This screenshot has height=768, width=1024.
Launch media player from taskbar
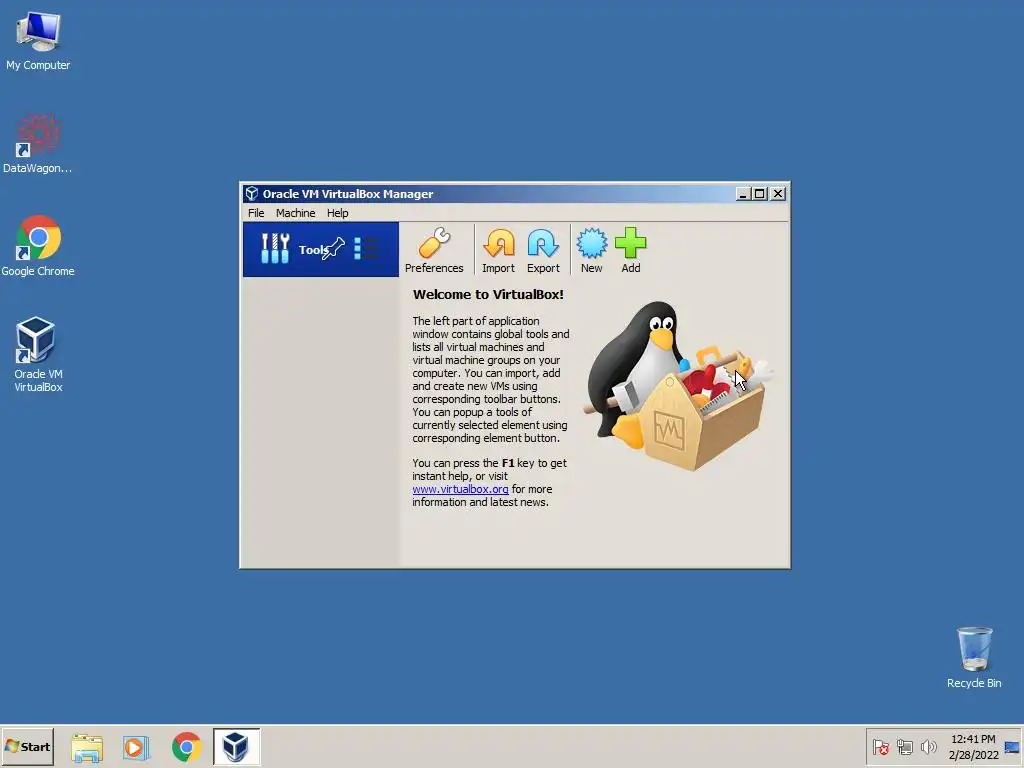[136, 747]
